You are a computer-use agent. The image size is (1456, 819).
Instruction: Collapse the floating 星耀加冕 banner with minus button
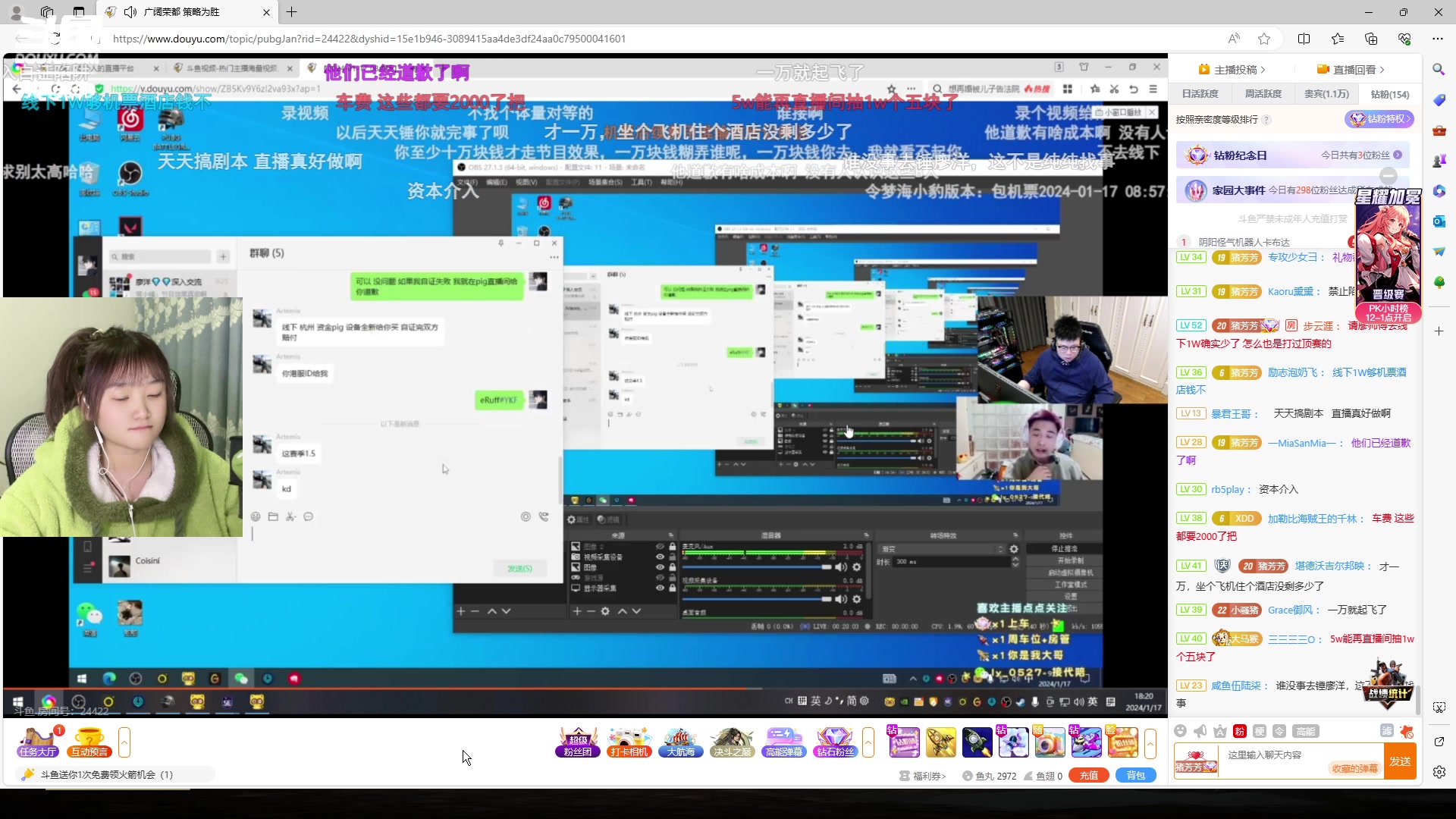tap(1389, 176)
